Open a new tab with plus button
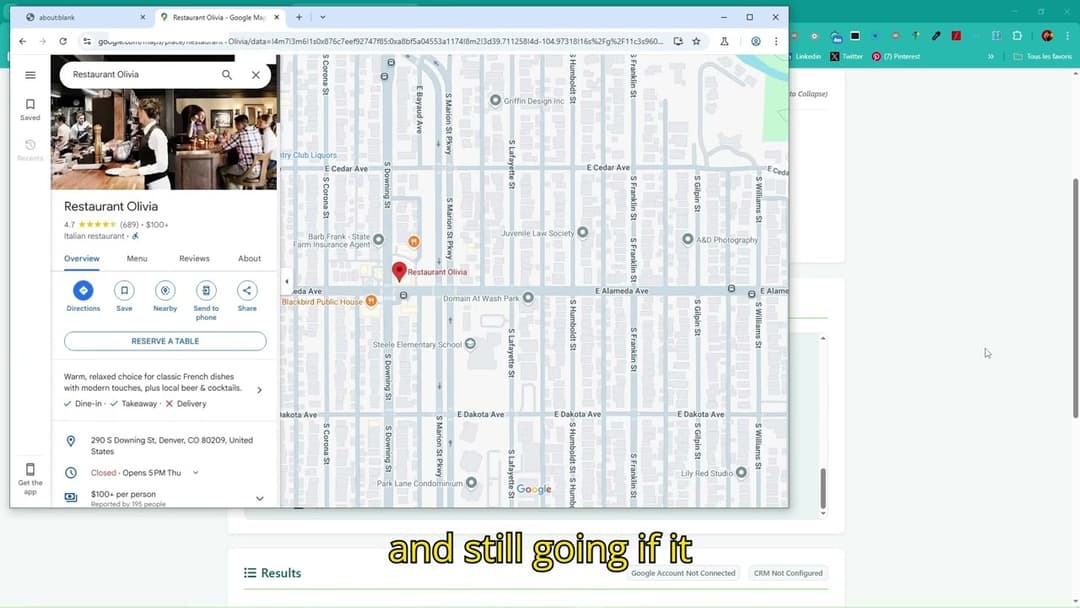1080x608 pixels. [x=299, y=17]
